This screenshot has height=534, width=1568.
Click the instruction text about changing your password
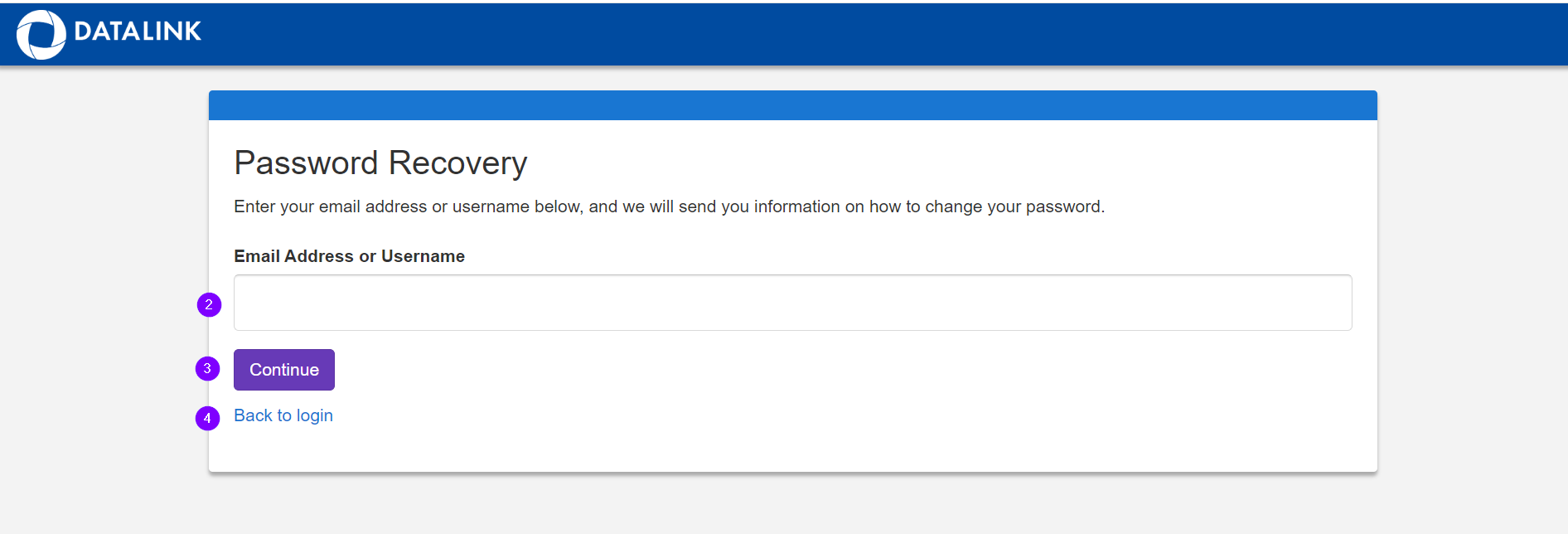click(669, 206)
